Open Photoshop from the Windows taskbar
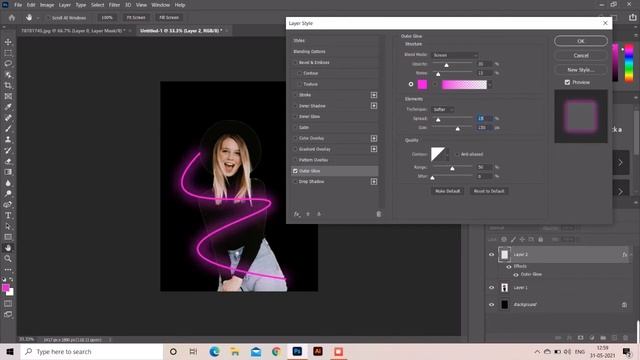Viewport: 640px width, 360px height. click(297, 351)
